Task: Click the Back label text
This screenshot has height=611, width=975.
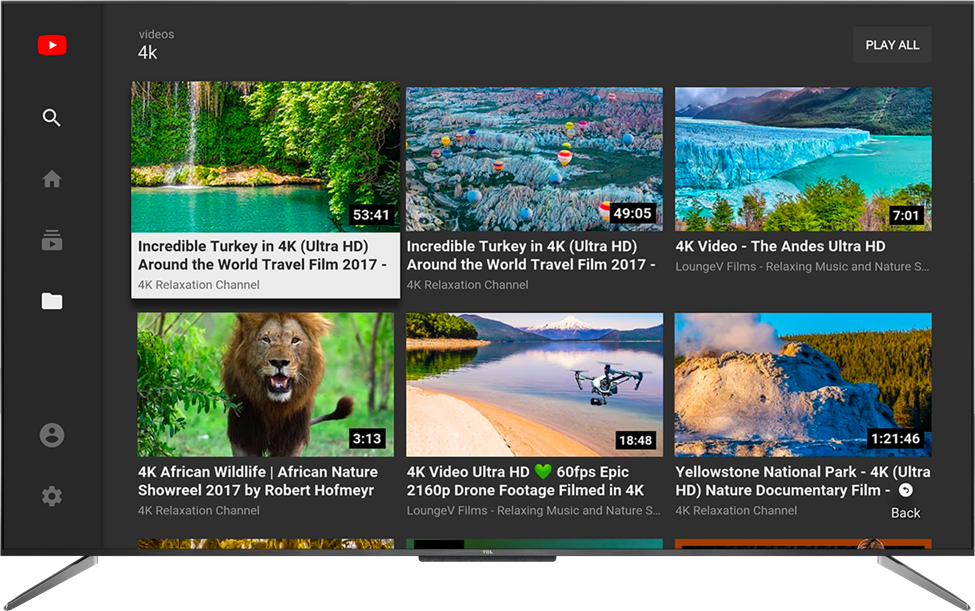Action: pyautogui.click(x=905, y=513)
